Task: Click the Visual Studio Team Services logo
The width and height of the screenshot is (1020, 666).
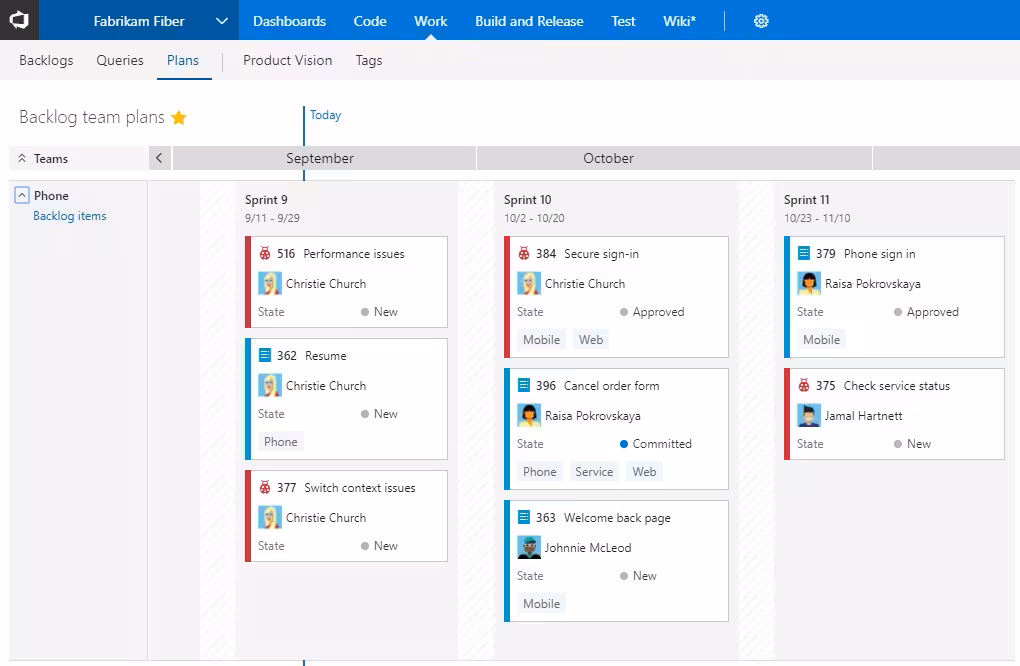Action: coord(18,20)
